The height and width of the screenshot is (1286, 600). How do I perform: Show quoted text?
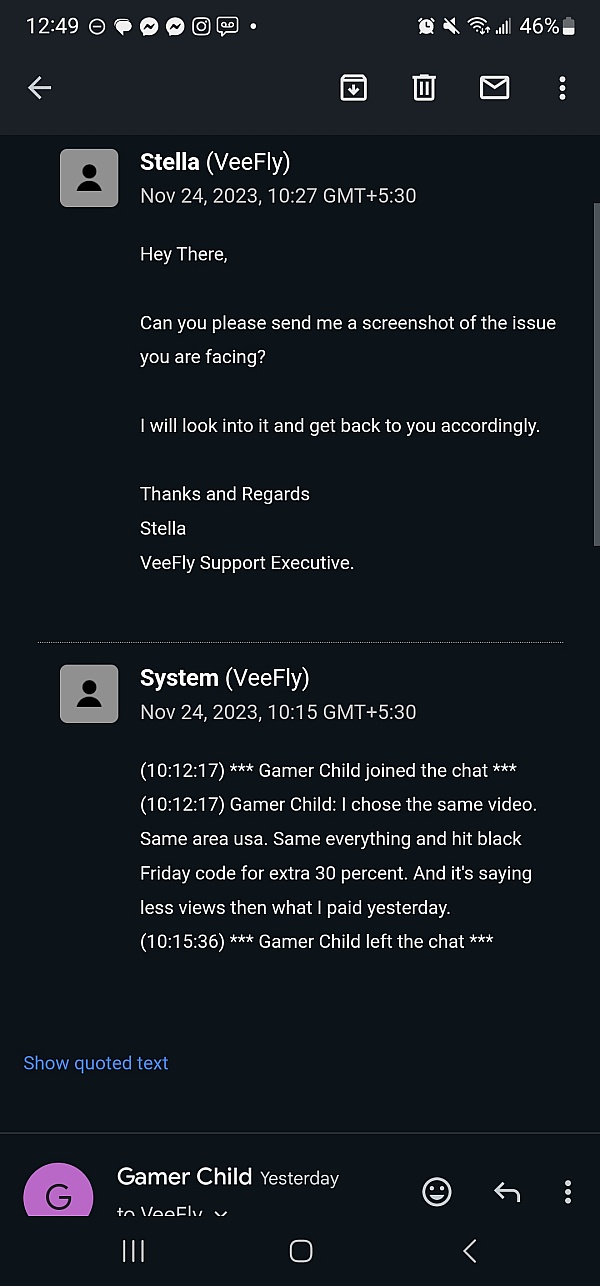pos(96,1063)
